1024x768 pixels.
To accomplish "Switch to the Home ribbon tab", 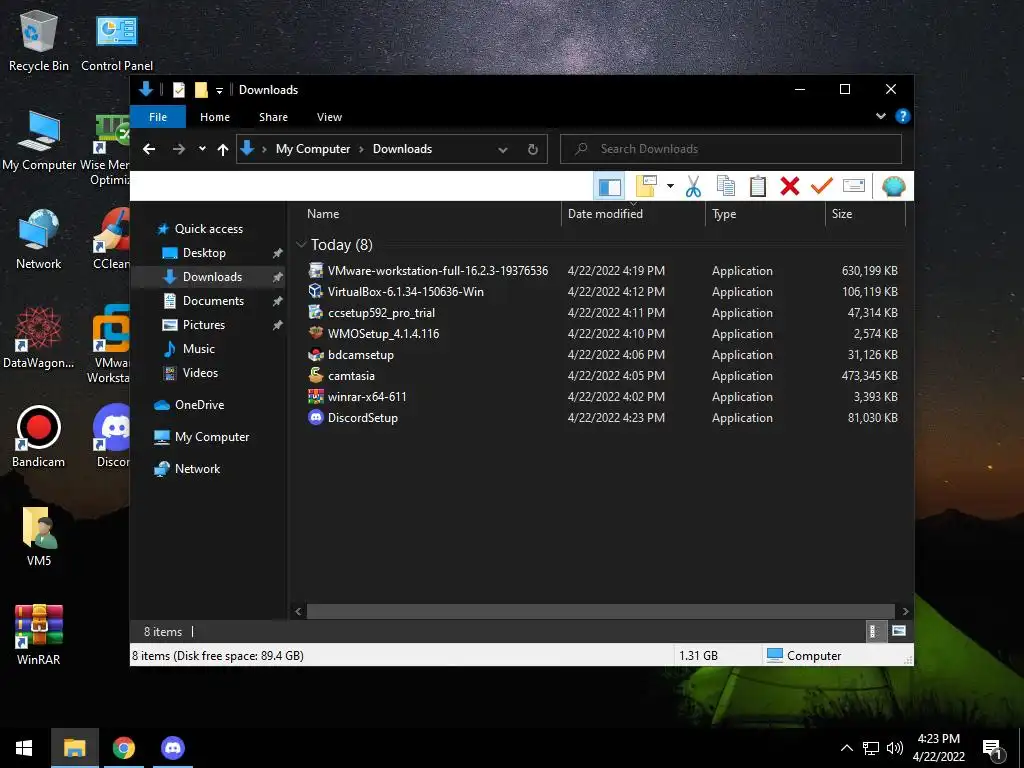I will tap(215, 117).
